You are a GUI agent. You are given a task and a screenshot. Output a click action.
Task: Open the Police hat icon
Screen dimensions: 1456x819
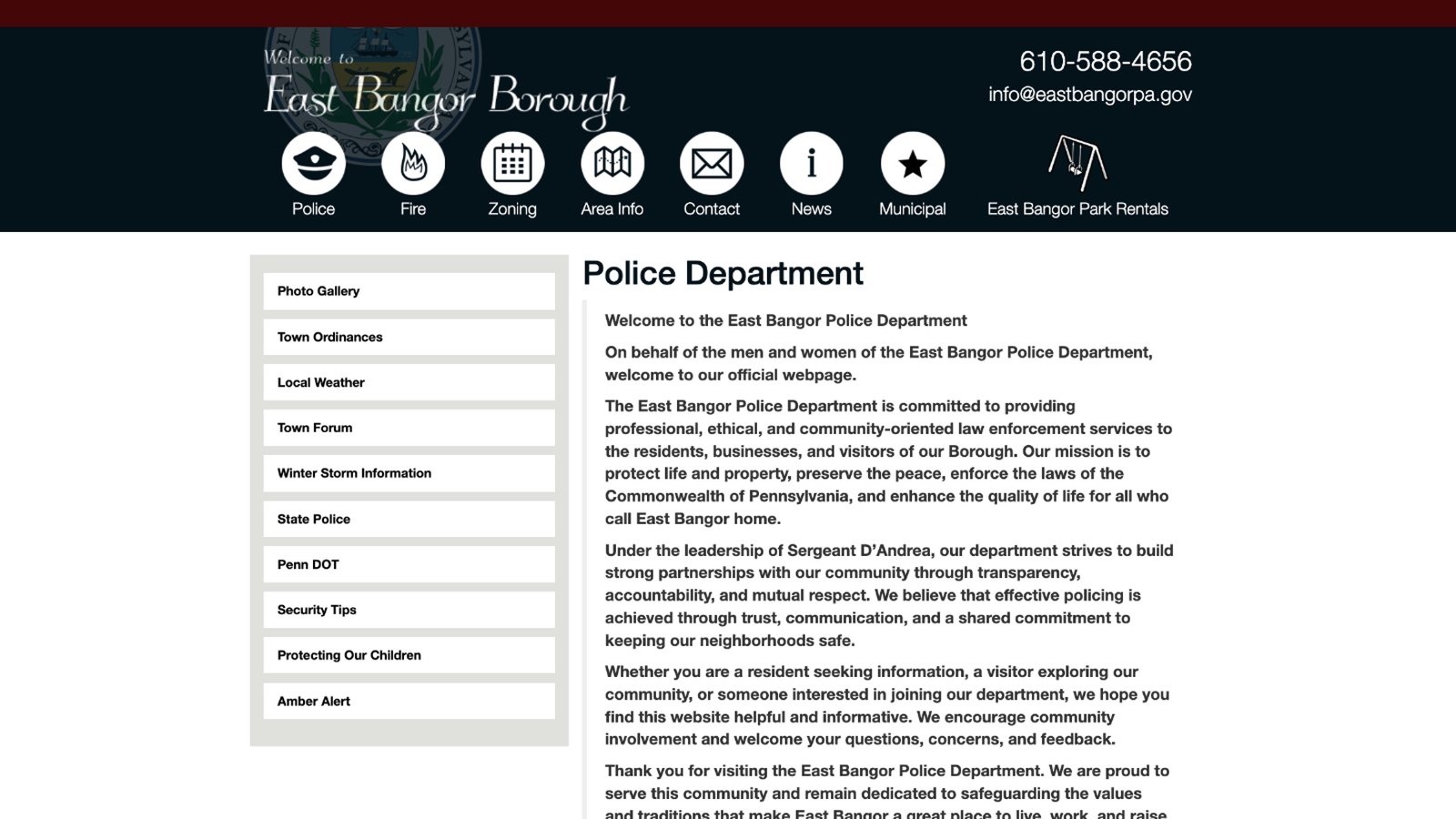click(313, 164)
